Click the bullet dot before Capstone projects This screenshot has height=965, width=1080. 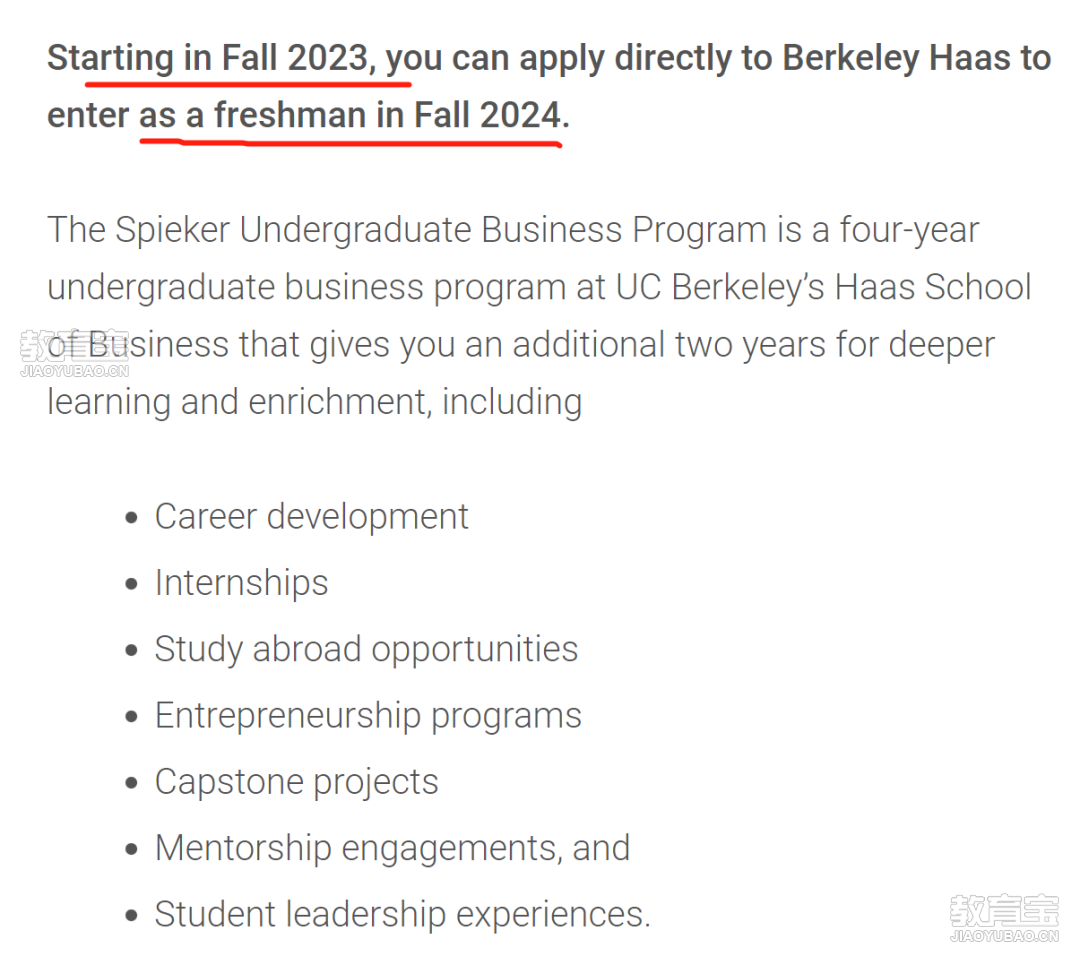132,783
